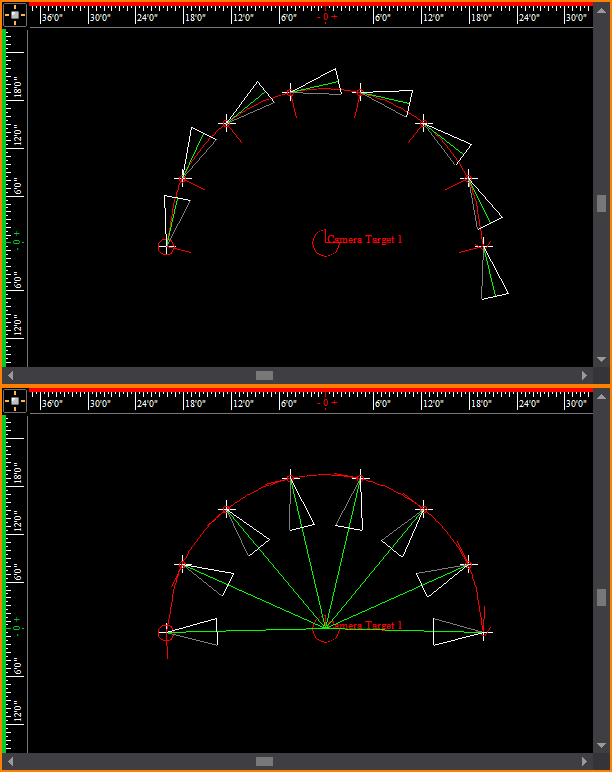
Task: Click the ruler origin icon in top viewport
Action: pos(14,16)
